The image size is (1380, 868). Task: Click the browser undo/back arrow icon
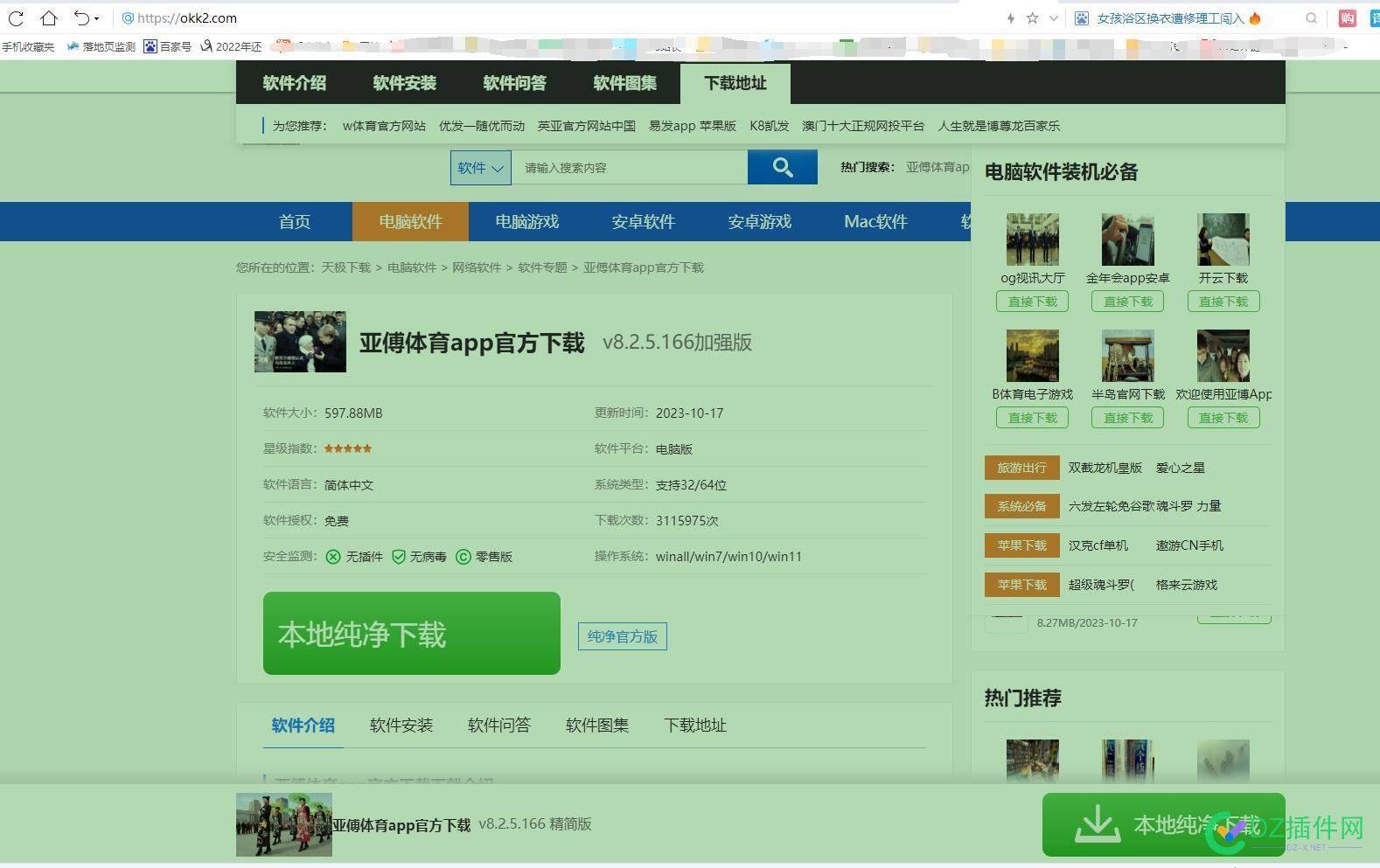[81, 17]
